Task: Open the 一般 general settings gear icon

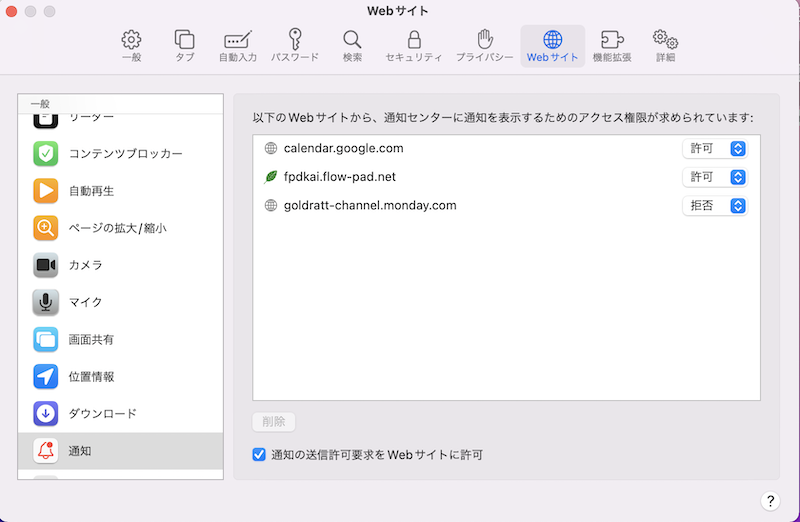Action: coord(131,40)
